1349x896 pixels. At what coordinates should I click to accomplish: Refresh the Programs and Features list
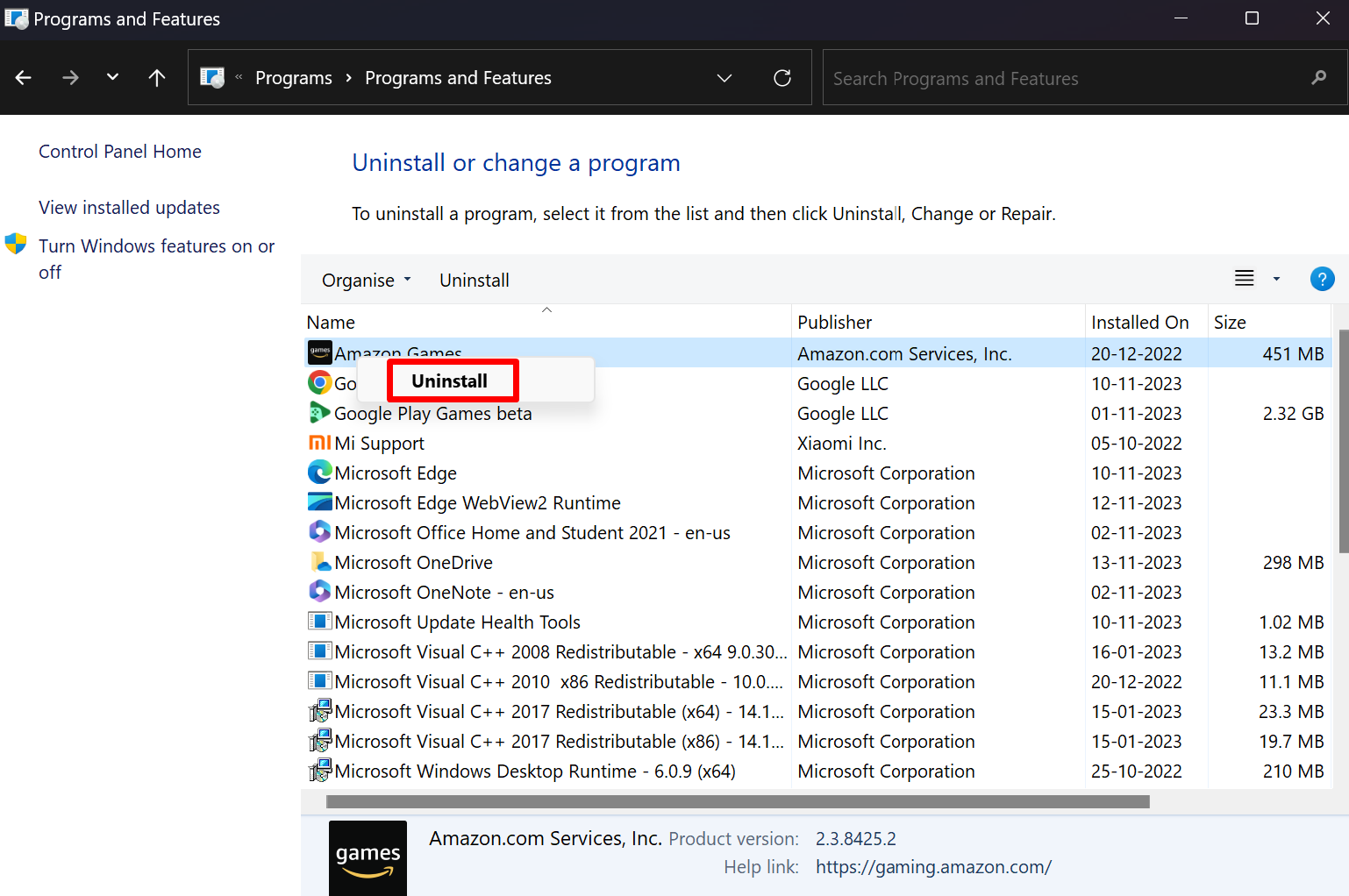pos(782,78)
